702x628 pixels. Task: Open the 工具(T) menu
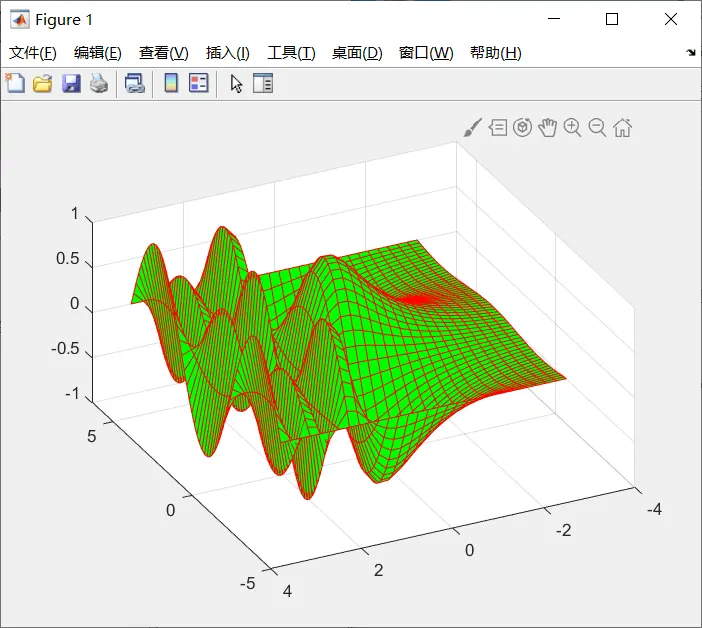[x=291, y=53]
